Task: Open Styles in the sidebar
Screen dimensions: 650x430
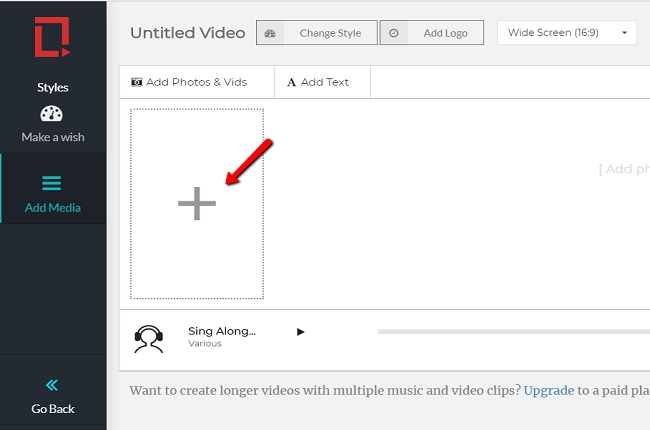Action: (52, 88)
